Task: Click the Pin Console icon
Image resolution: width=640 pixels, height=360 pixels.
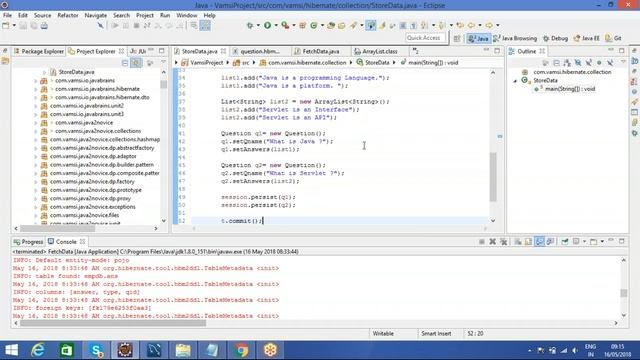Action: tap(565, 242)
